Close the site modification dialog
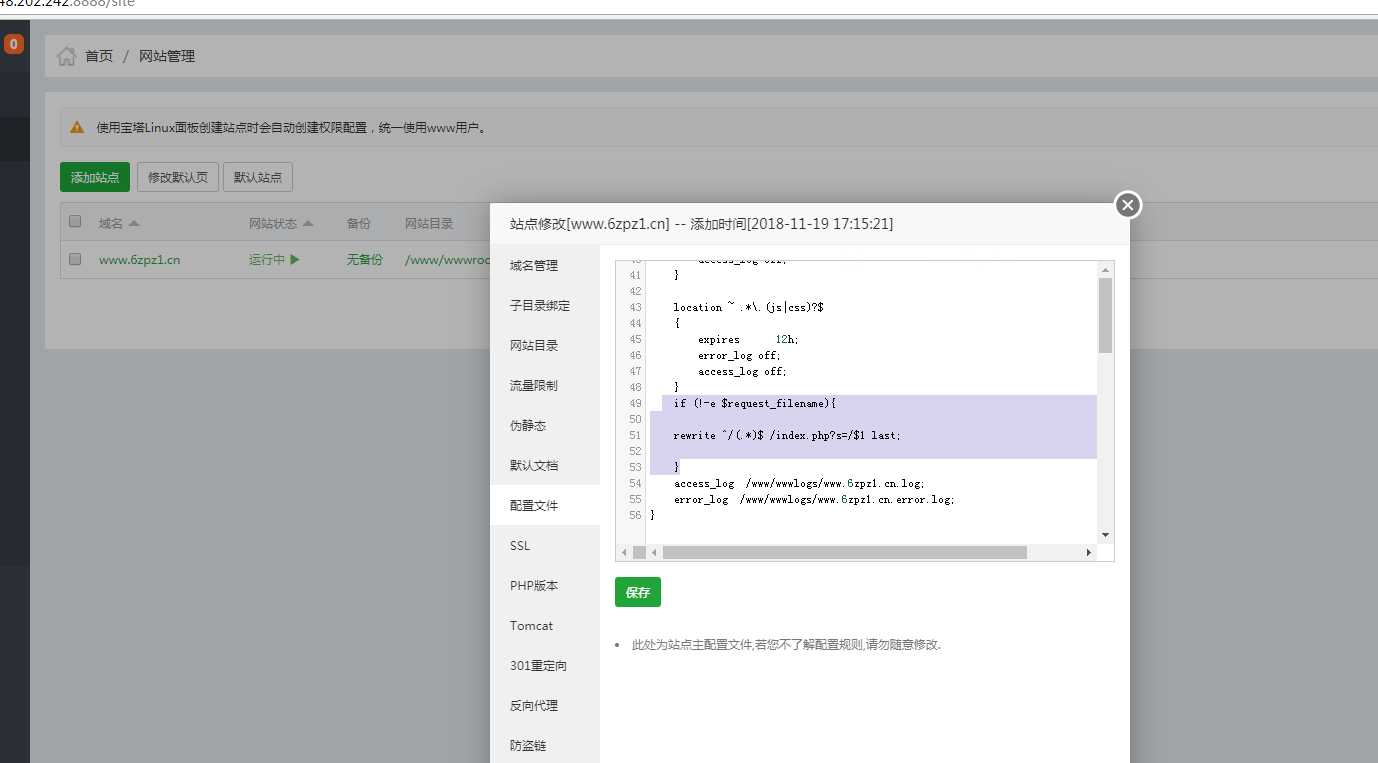 pos(1128,205)
